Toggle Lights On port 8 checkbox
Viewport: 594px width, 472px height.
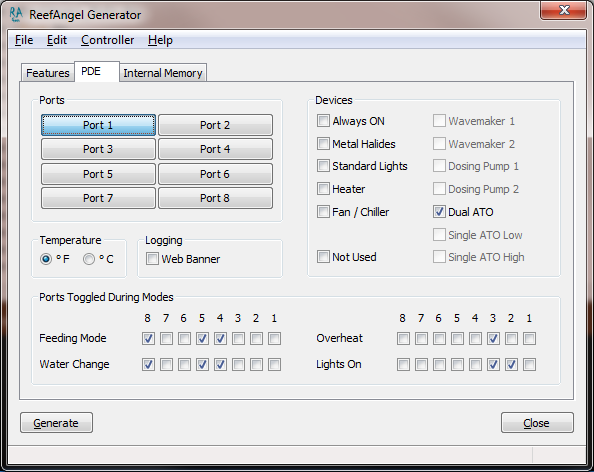pyautogui.click(x=403, y=364)
